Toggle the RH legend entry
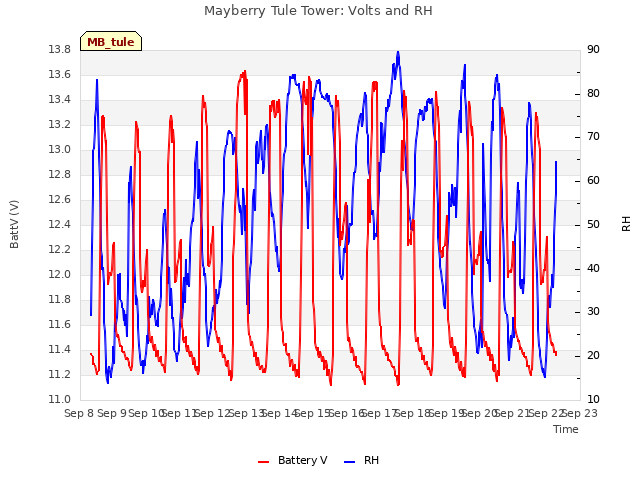 (x=362, y=460)
